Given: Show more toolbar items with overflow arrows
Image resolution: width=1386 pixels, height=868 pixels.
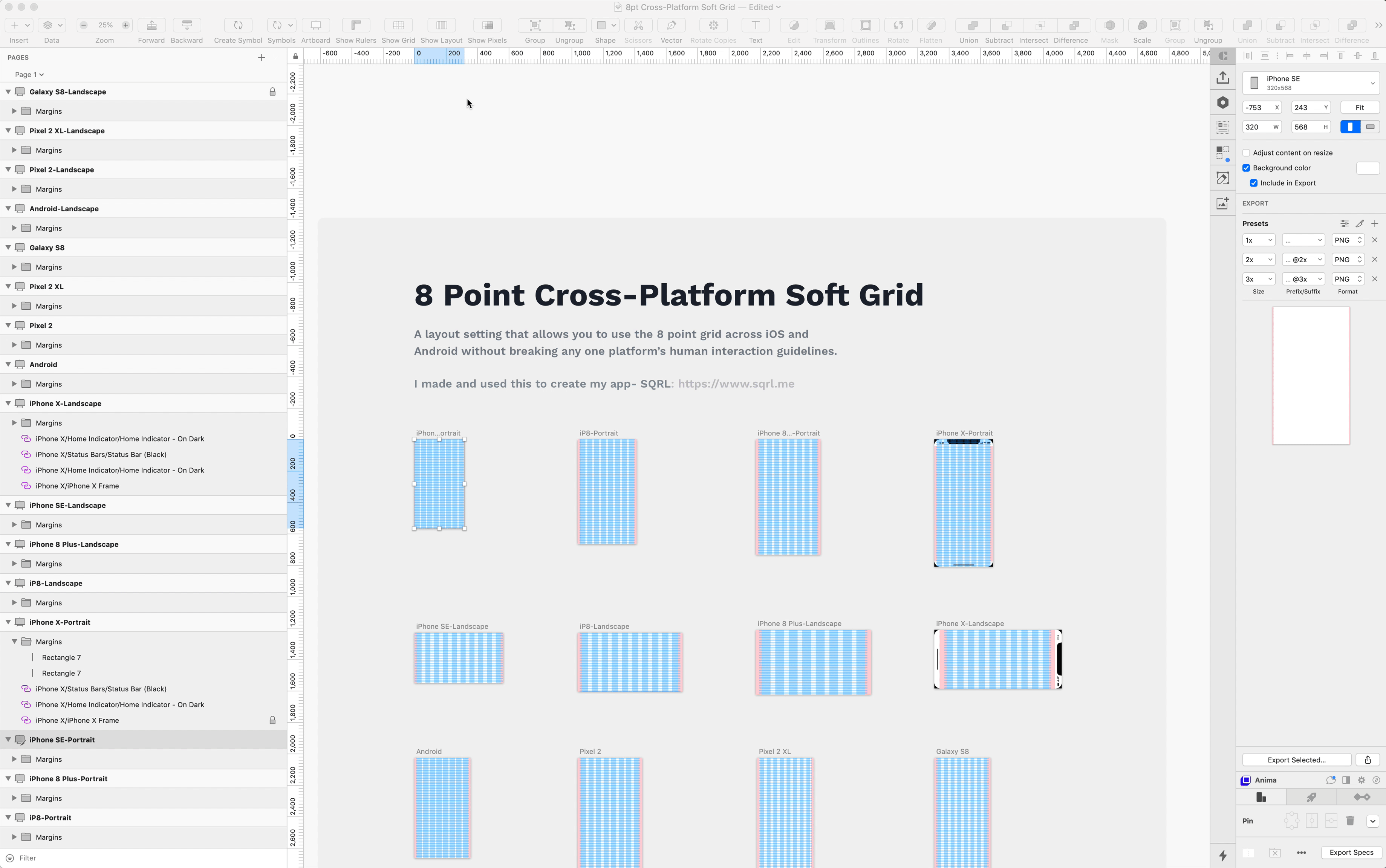Looking at the screenshot, I should tap(1378, 25).
